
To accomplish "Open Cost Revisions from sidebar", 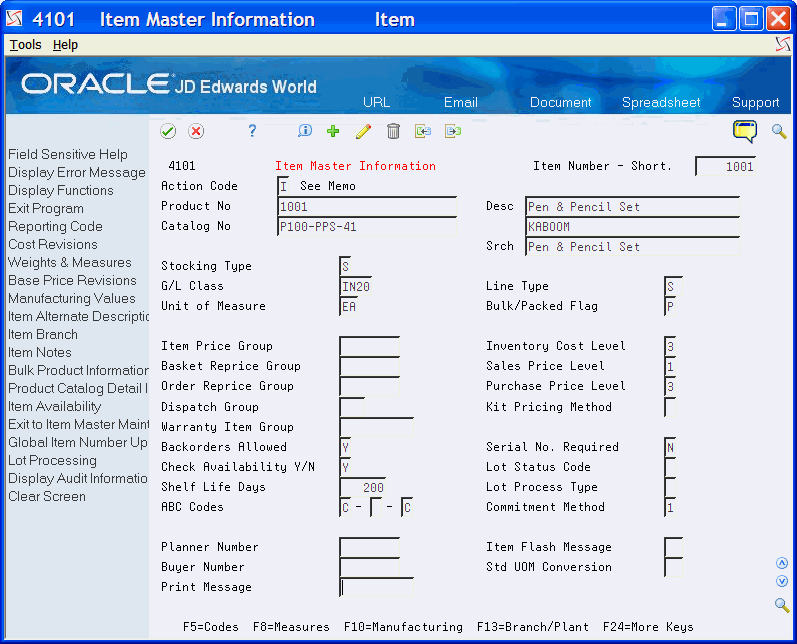I will (53, 244).
